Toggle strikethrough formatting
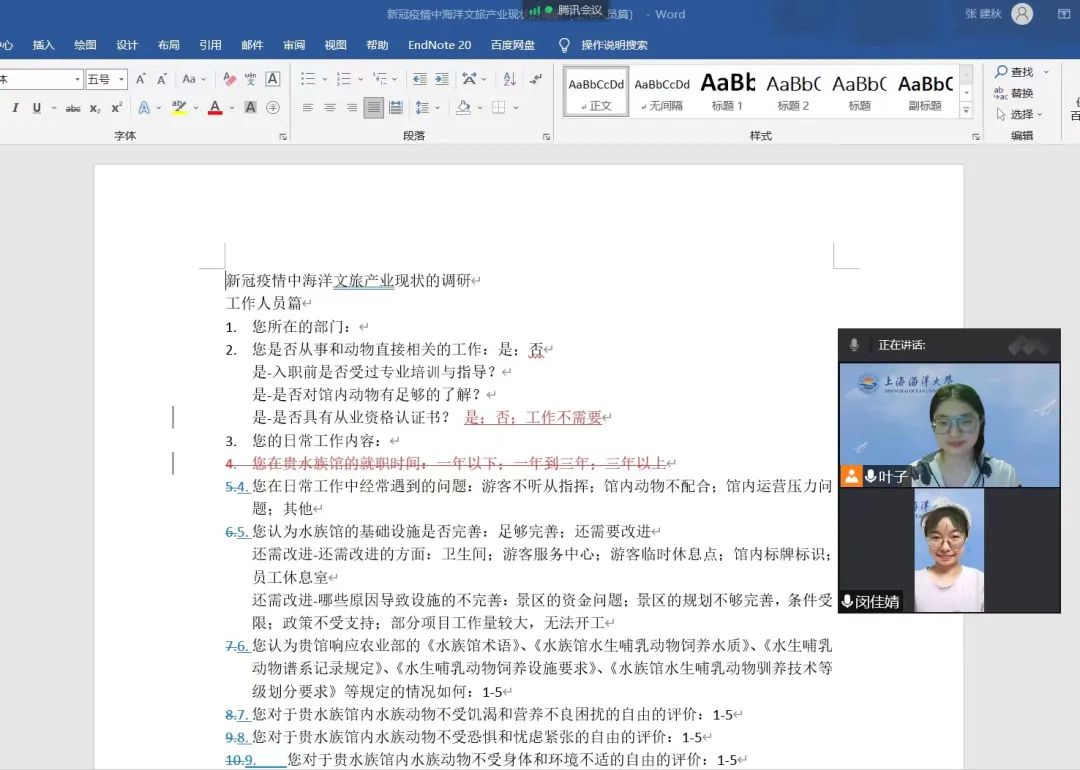The width and height of the screenshot is (1080, 770). 72,107
